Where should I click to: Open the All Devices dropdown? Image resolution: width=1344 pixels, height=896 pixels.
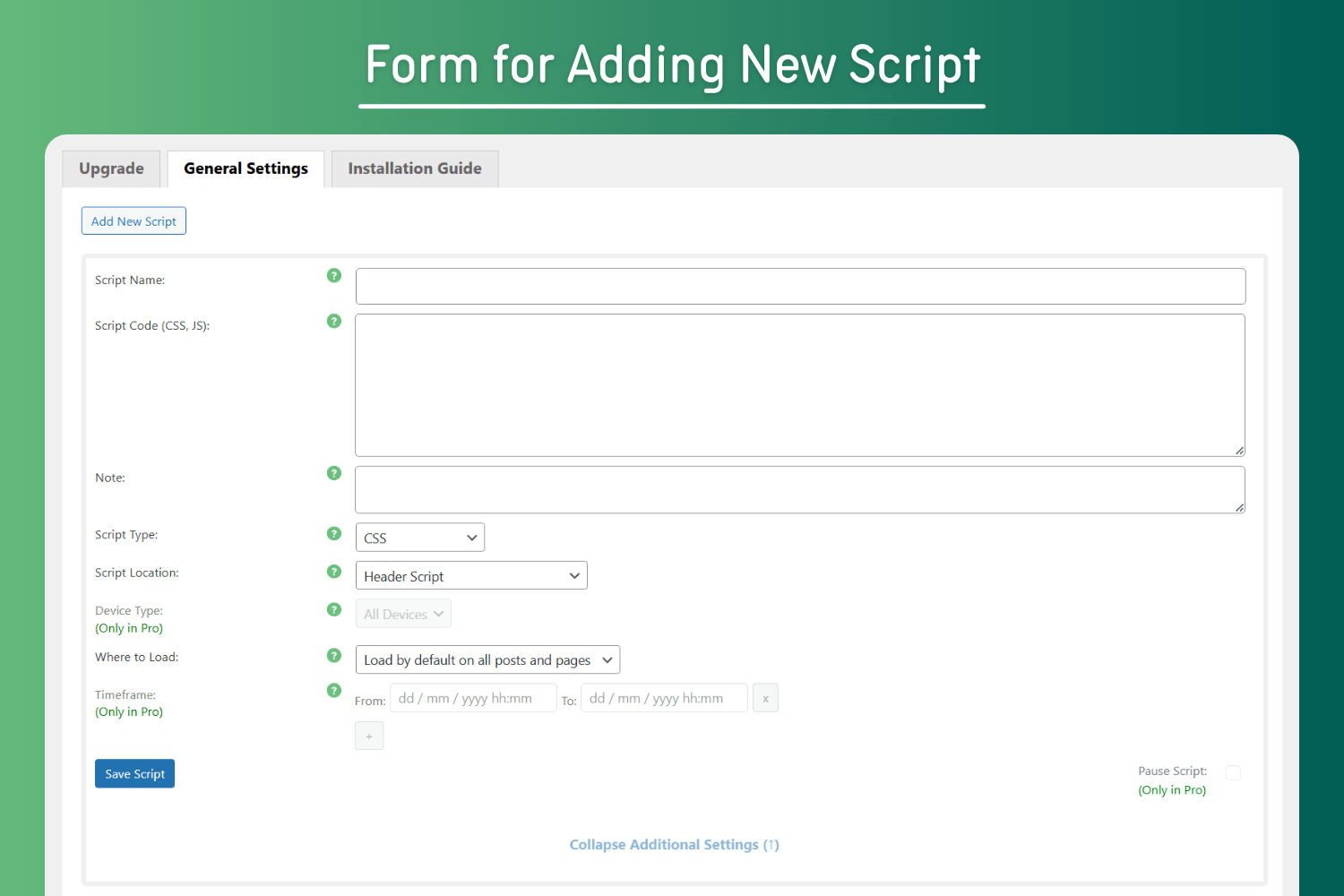coord(403,614)
